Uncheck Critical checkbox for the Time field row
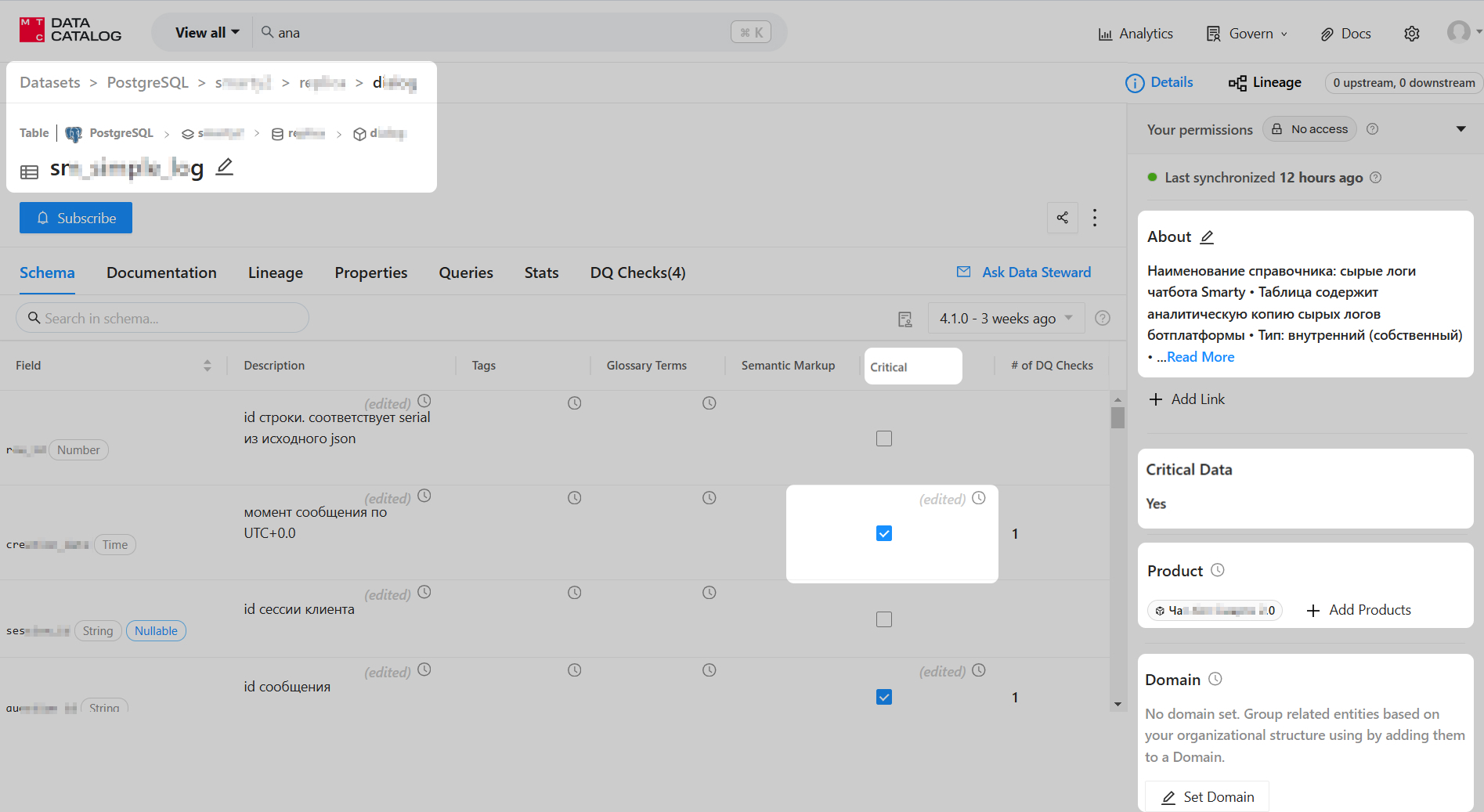Screen dimensions: 1484x812 point(884,533)
